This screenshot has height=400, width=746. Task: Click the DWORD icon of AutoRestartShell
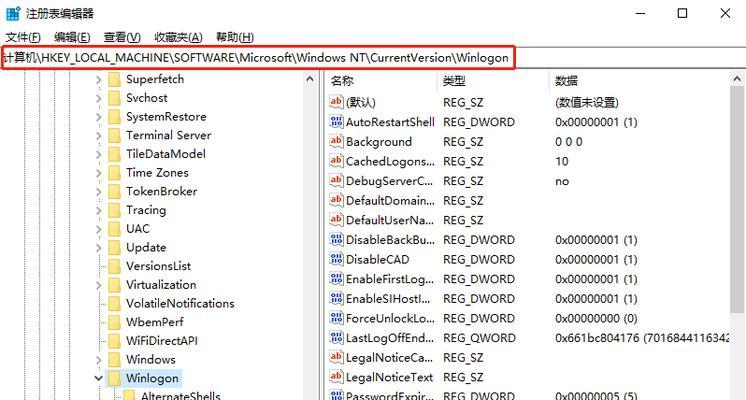coord(336,122)
